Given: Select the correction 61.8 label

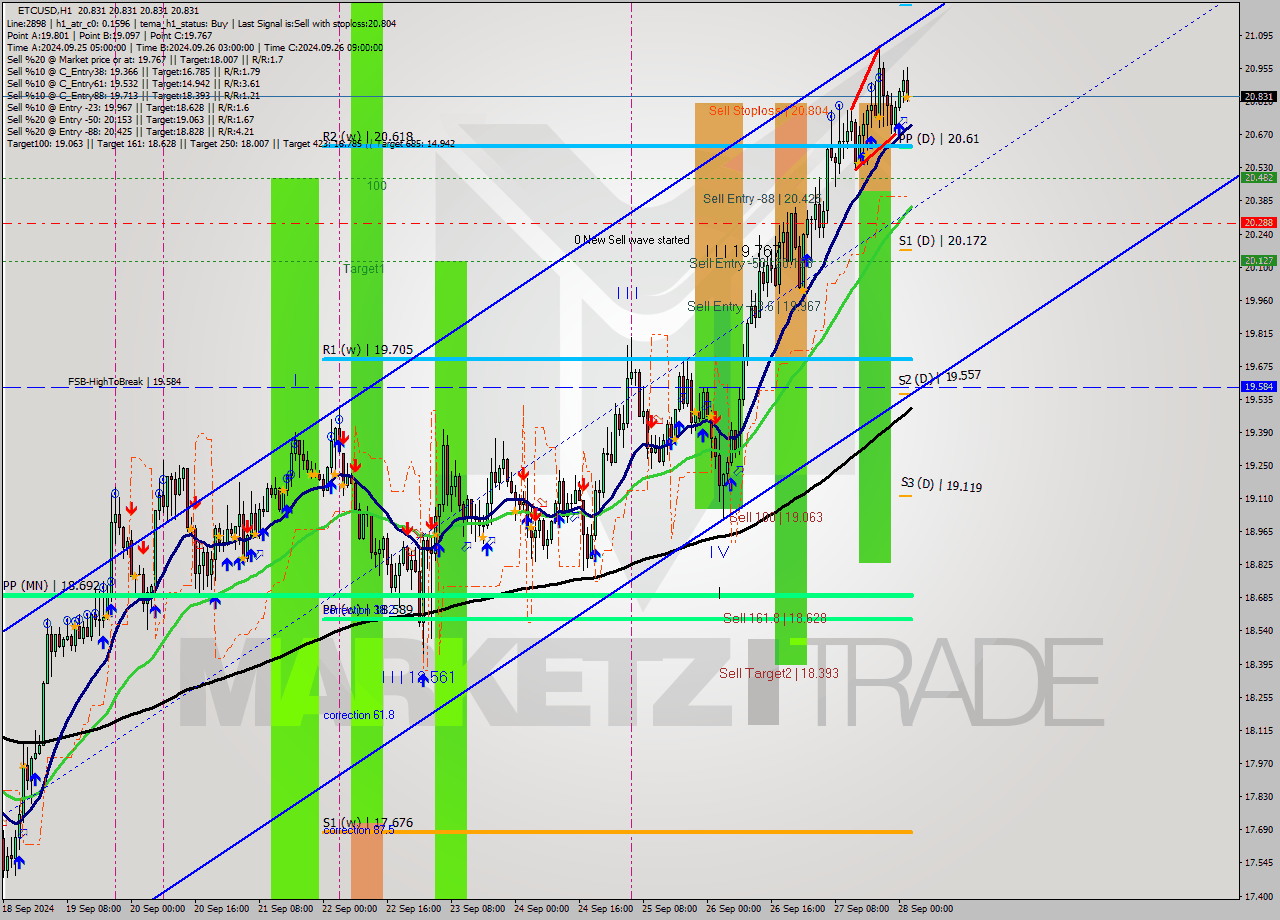Looking at the screenshot, I should [358, 715].
